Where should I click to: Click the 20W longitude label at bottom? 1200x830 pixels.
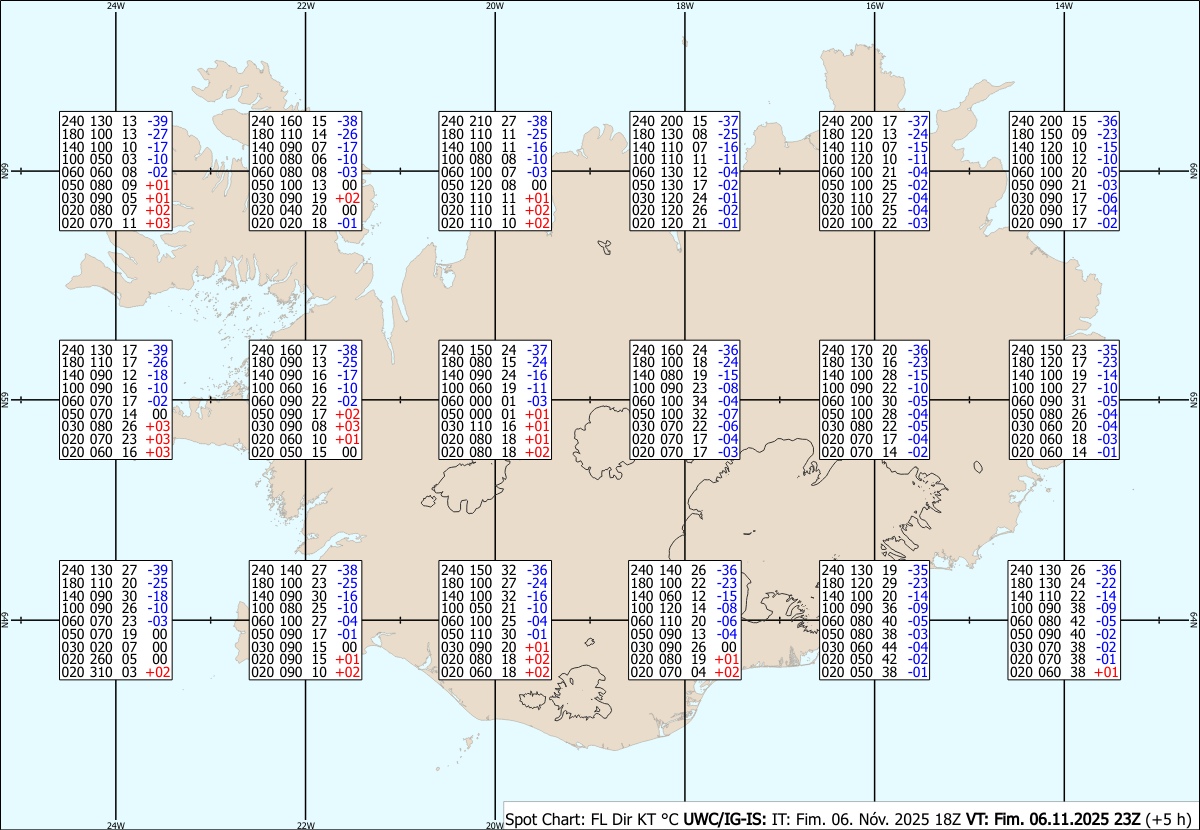coord(494,825)
